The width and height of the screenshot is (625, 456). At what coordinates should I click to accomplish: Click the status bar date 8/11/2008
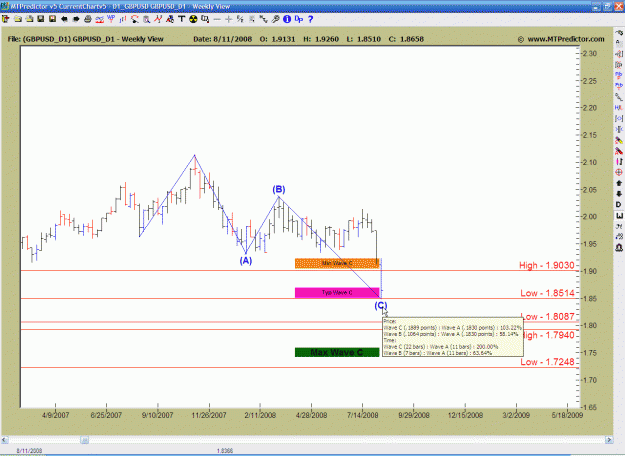pyautogui.click(x=29, y=451)
